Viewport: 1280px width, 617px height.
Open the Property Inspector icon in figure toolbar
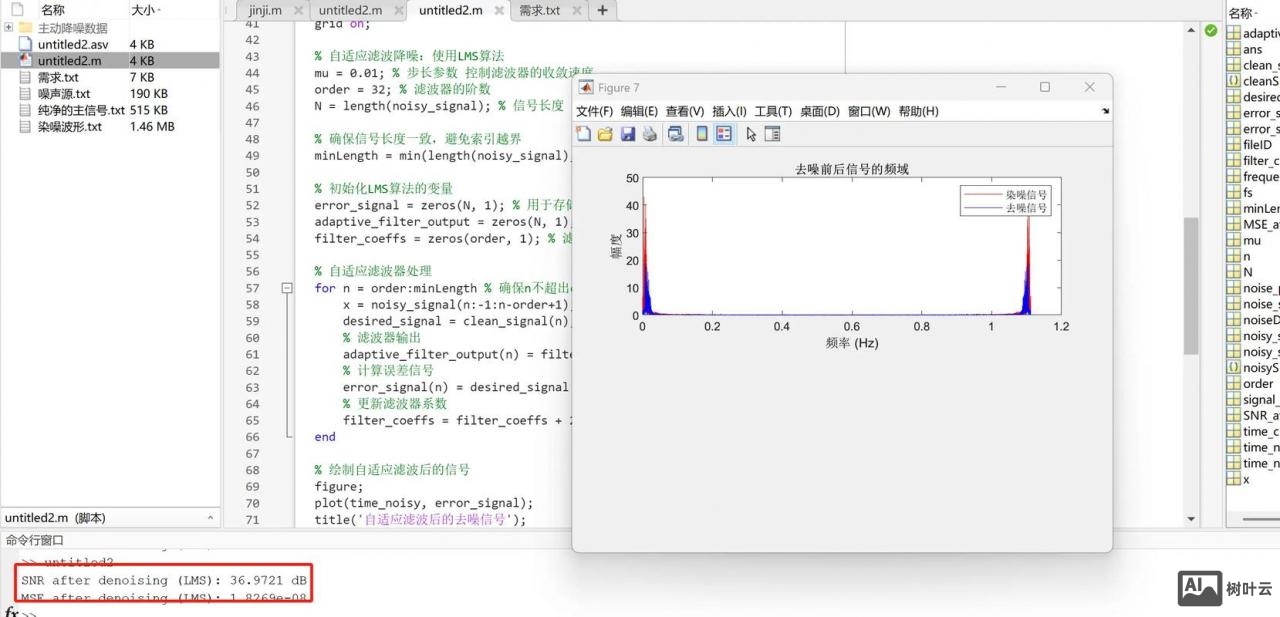[772, 134]
